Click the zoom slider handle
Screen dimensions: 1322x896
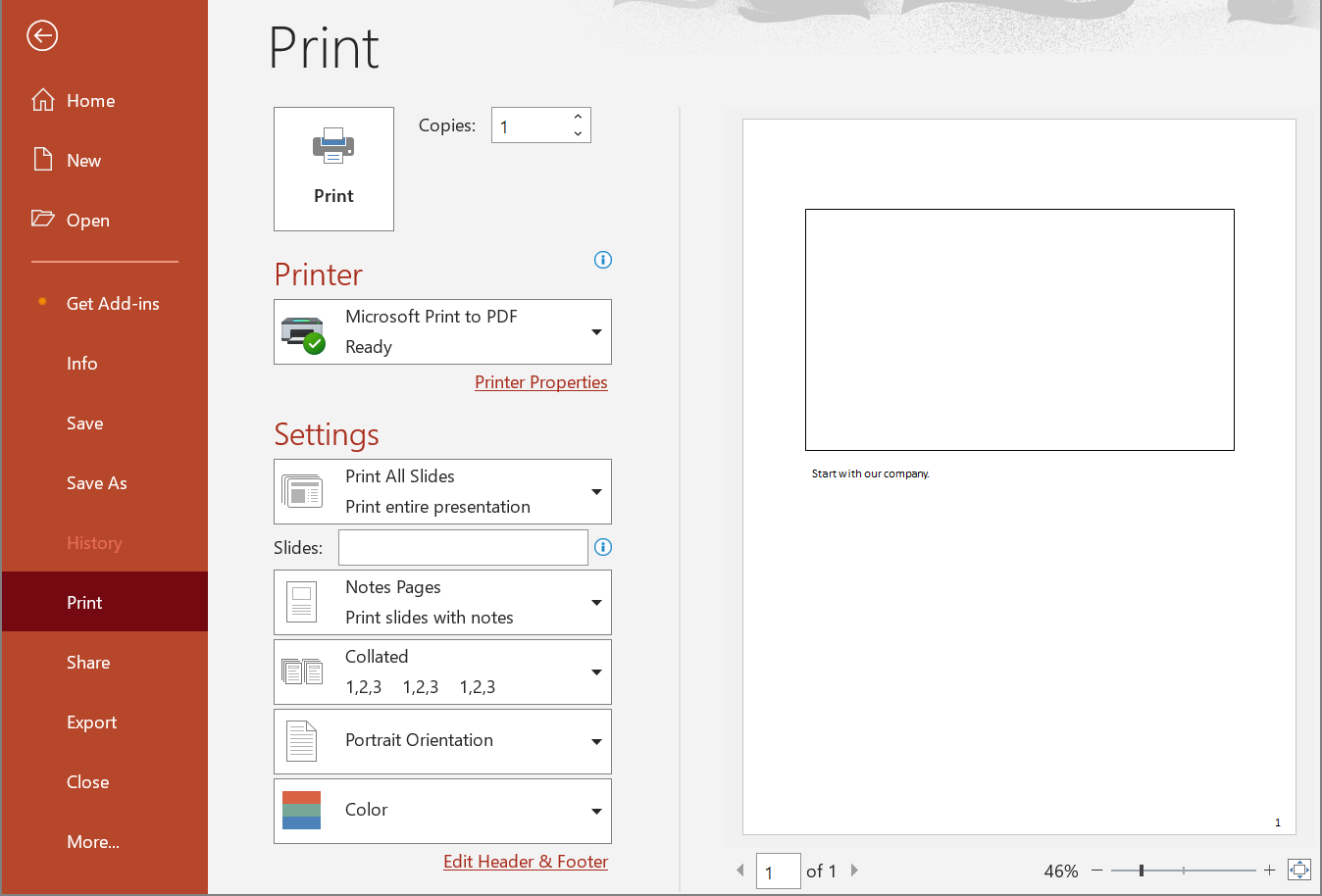pos(1142,870)
